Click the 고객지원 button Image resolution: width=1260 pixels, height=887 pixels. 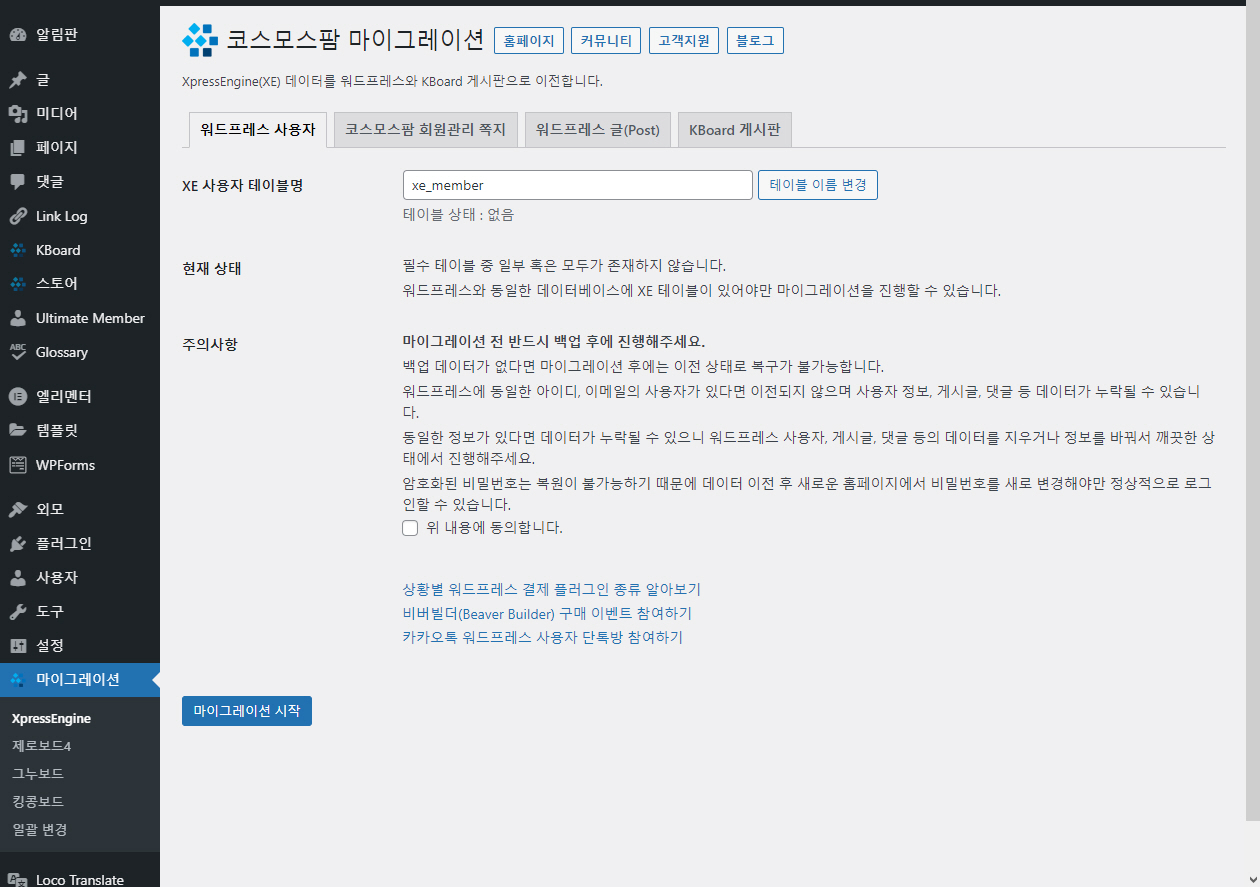click(x=684, y=41)
